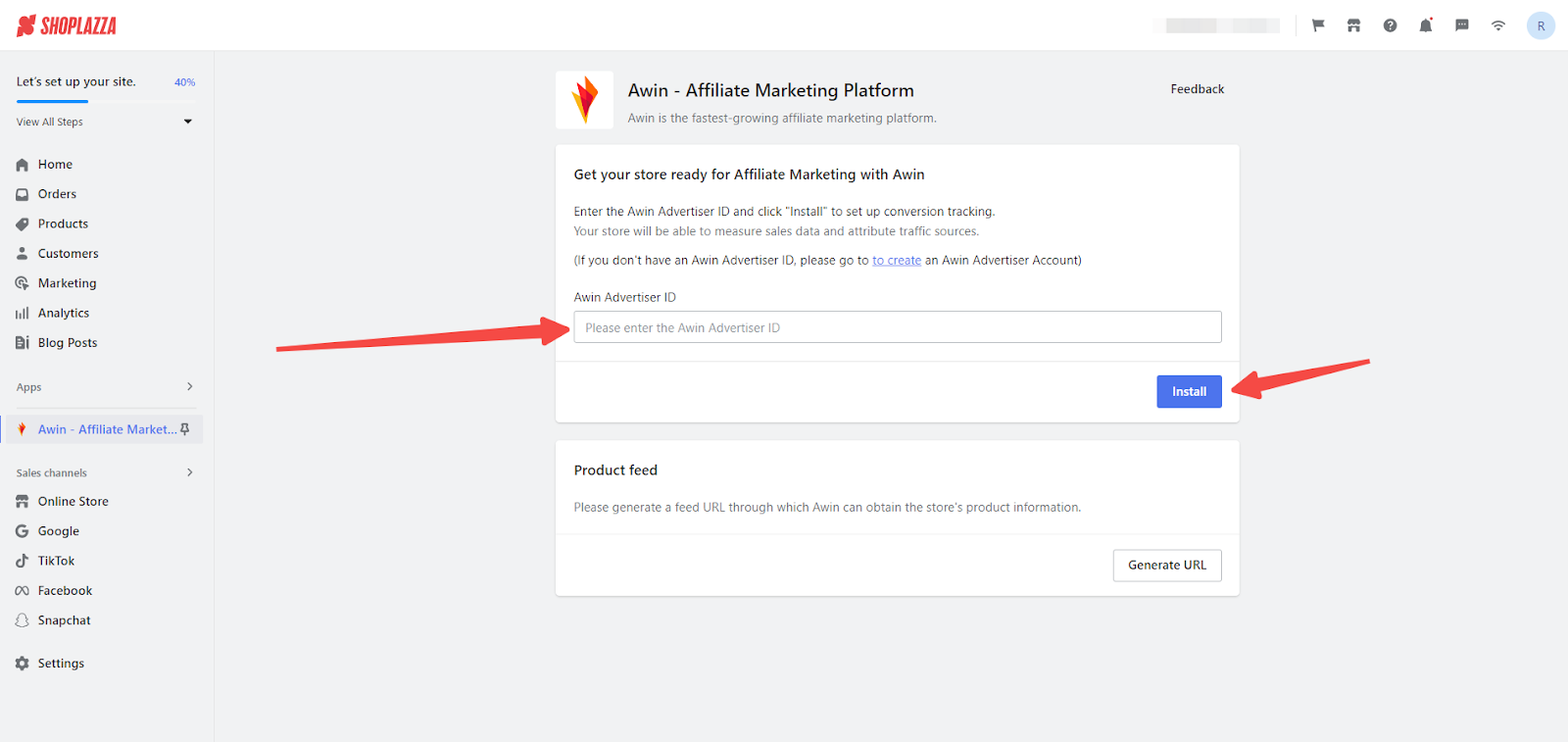Click the Awin logo in page header

click(585, 100)
